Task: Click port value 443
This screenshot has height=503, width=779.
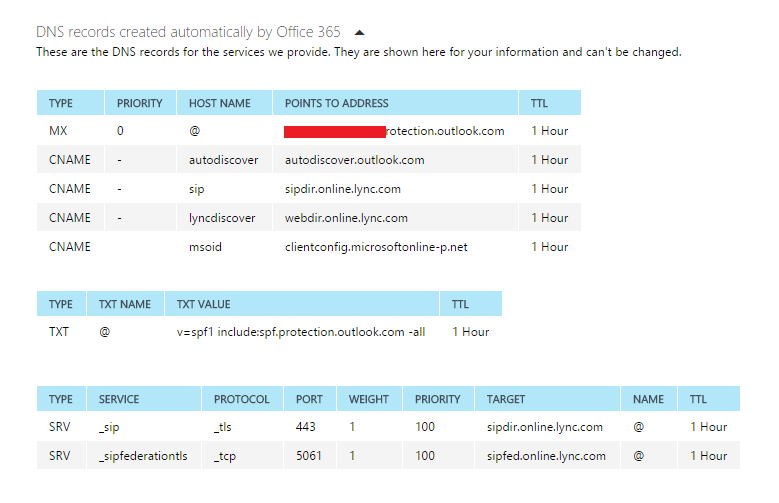Action: (306, 427)
